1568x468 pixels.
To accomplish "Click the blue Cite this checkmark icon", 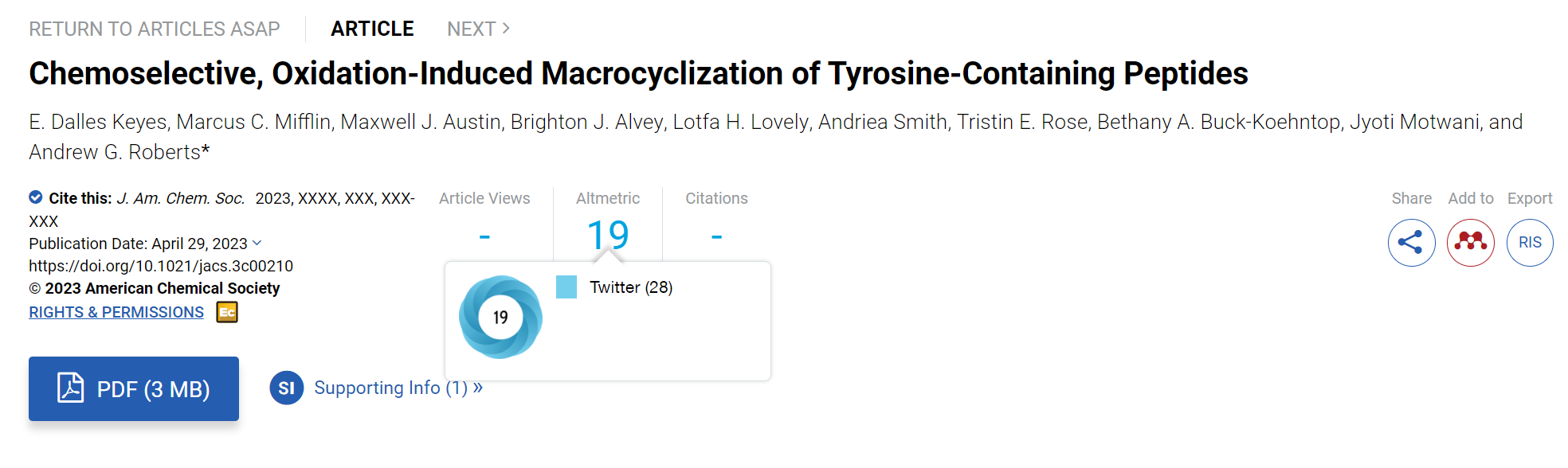I will coord(36,197).
